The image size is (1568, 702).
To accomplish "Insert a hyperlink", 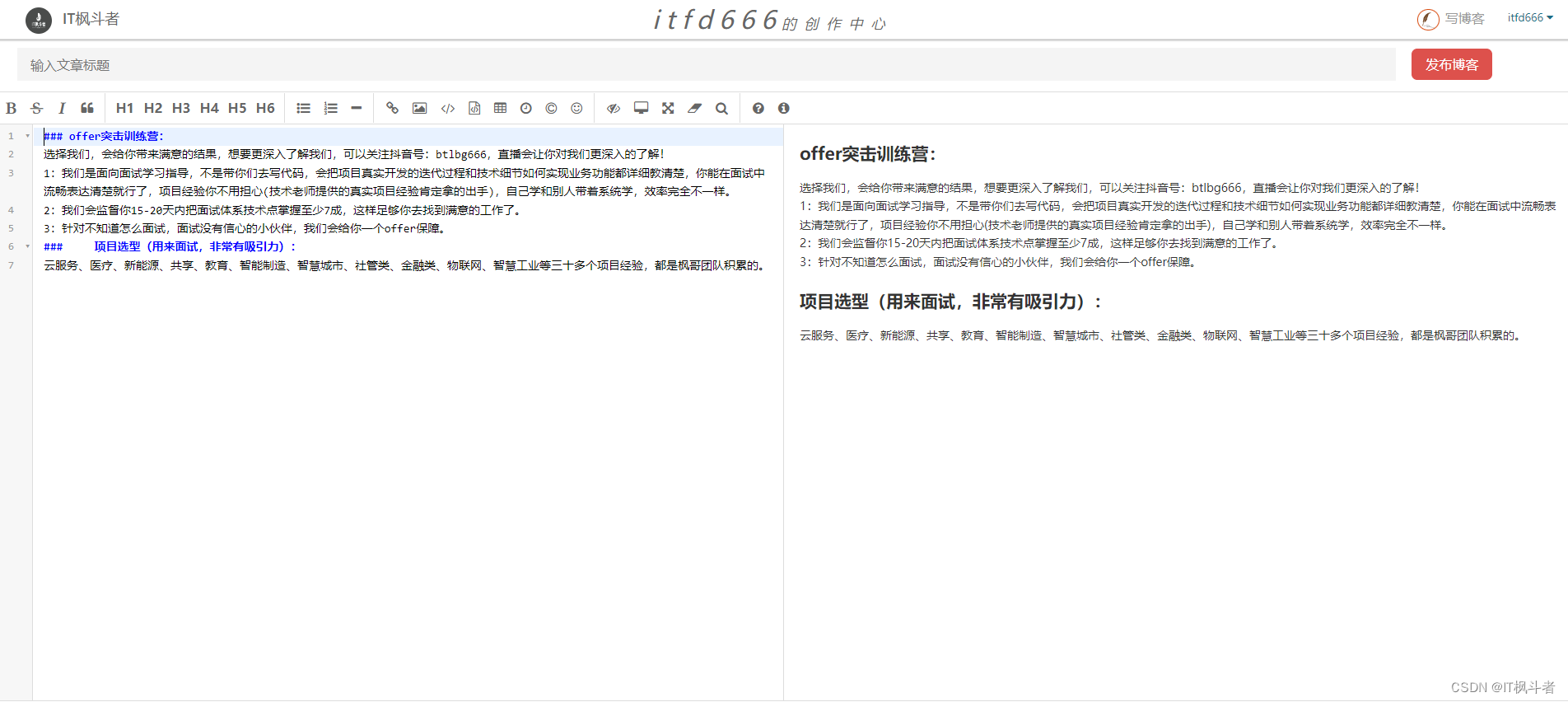I will click(393, 108).
